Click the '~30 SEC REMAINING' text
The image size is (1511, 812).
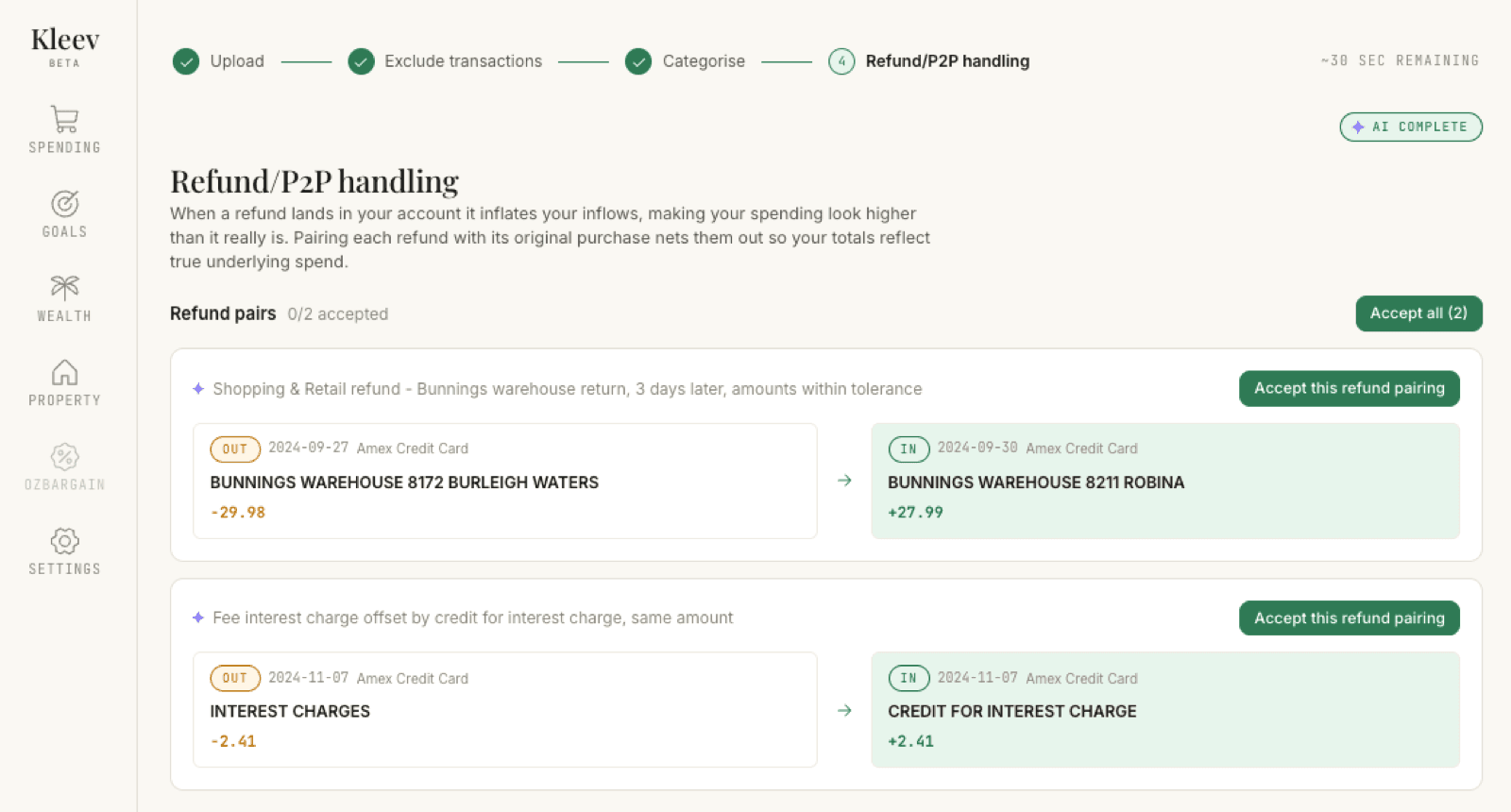click(1400, 60)
